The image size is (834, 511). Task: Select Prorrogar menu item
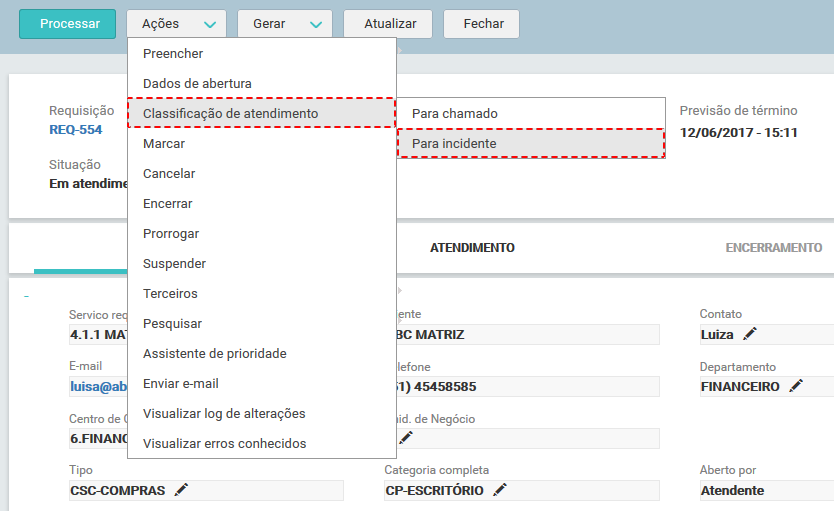tap(262, 233)
